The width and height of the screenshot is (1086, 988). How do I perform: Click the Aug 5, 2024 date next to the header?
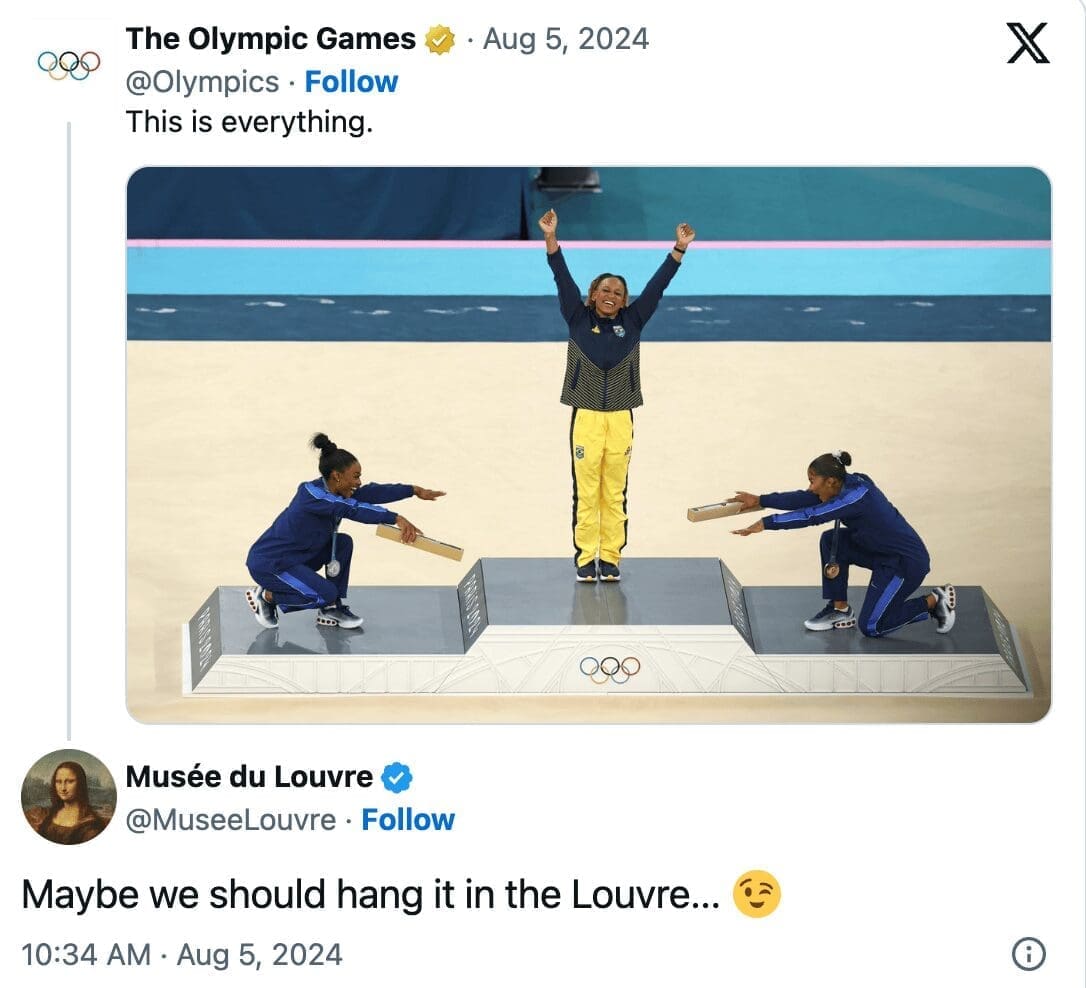point(565,39)
